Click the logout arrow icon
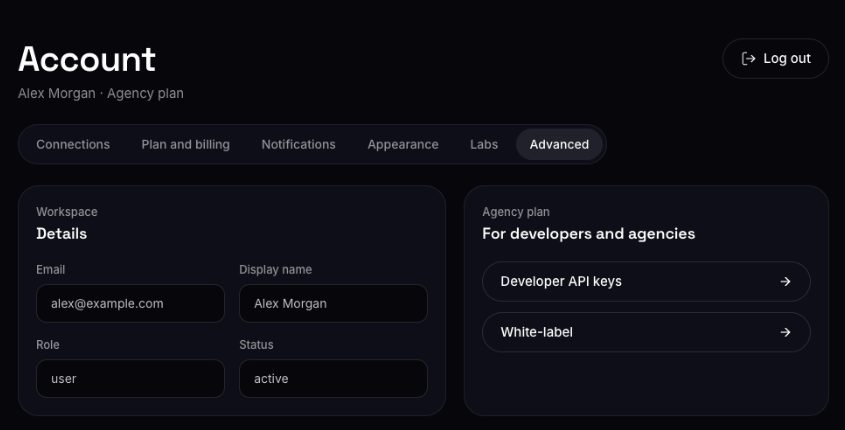845x430 pixels. (748, 59)
